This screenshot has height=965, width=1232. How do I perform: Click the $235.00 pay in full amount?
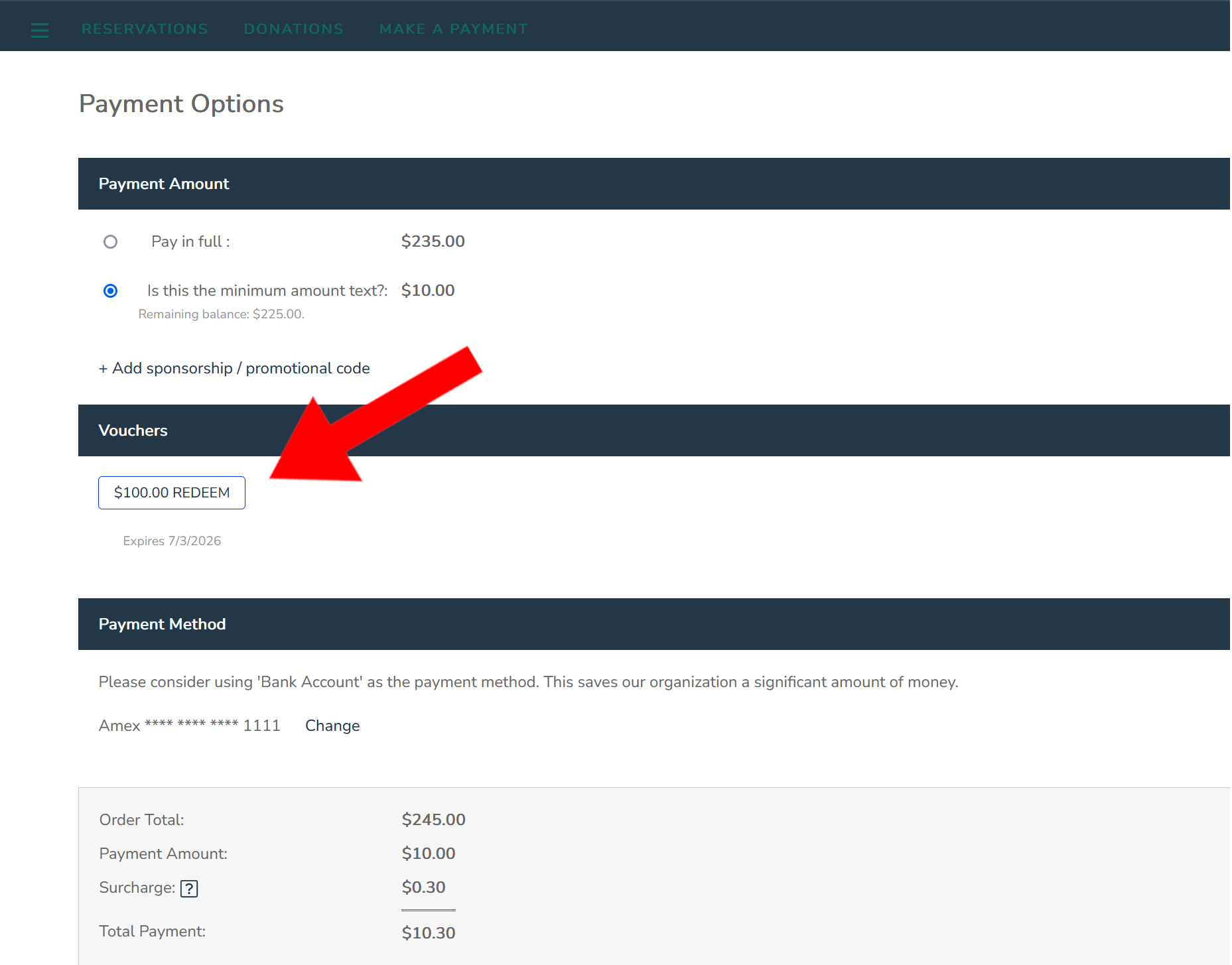tap(433, 241)
